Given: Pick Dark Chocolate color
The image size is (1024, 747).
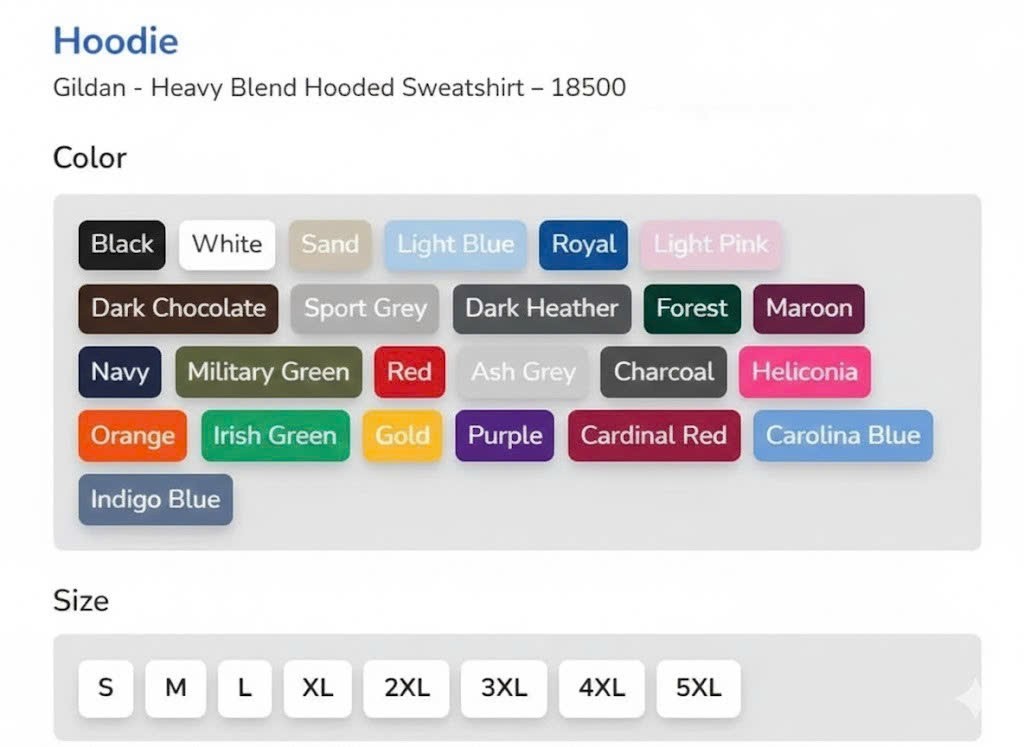Looking at the screenshot, I should point(178,309).
